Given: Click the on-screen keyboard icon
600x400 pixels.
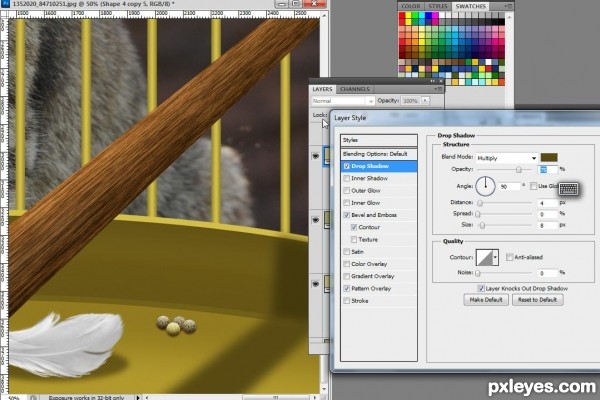Looking at the screenshot, I should click(568, 188).
